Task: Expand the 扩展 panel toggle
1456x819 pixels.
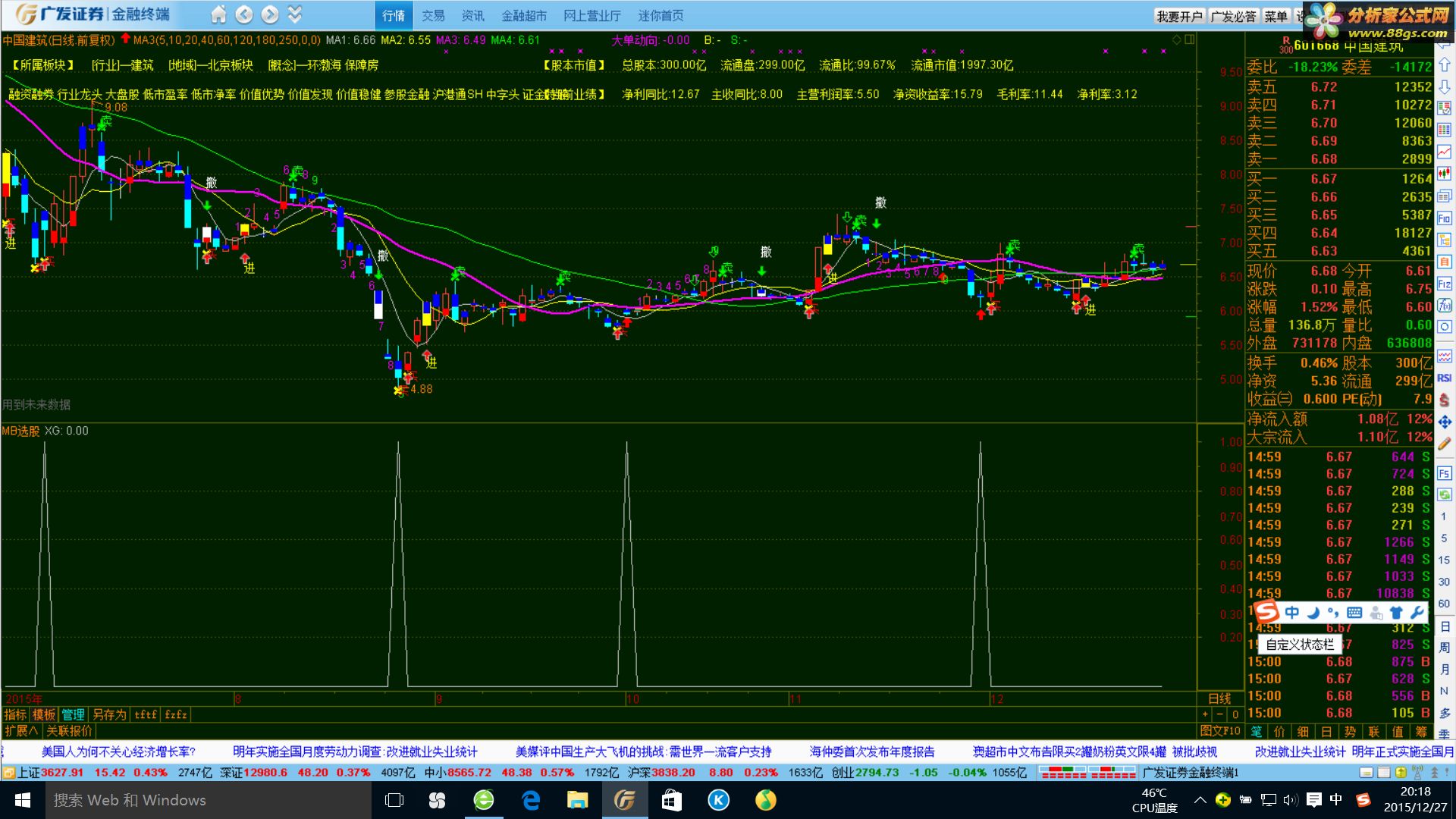Action: 20,731
